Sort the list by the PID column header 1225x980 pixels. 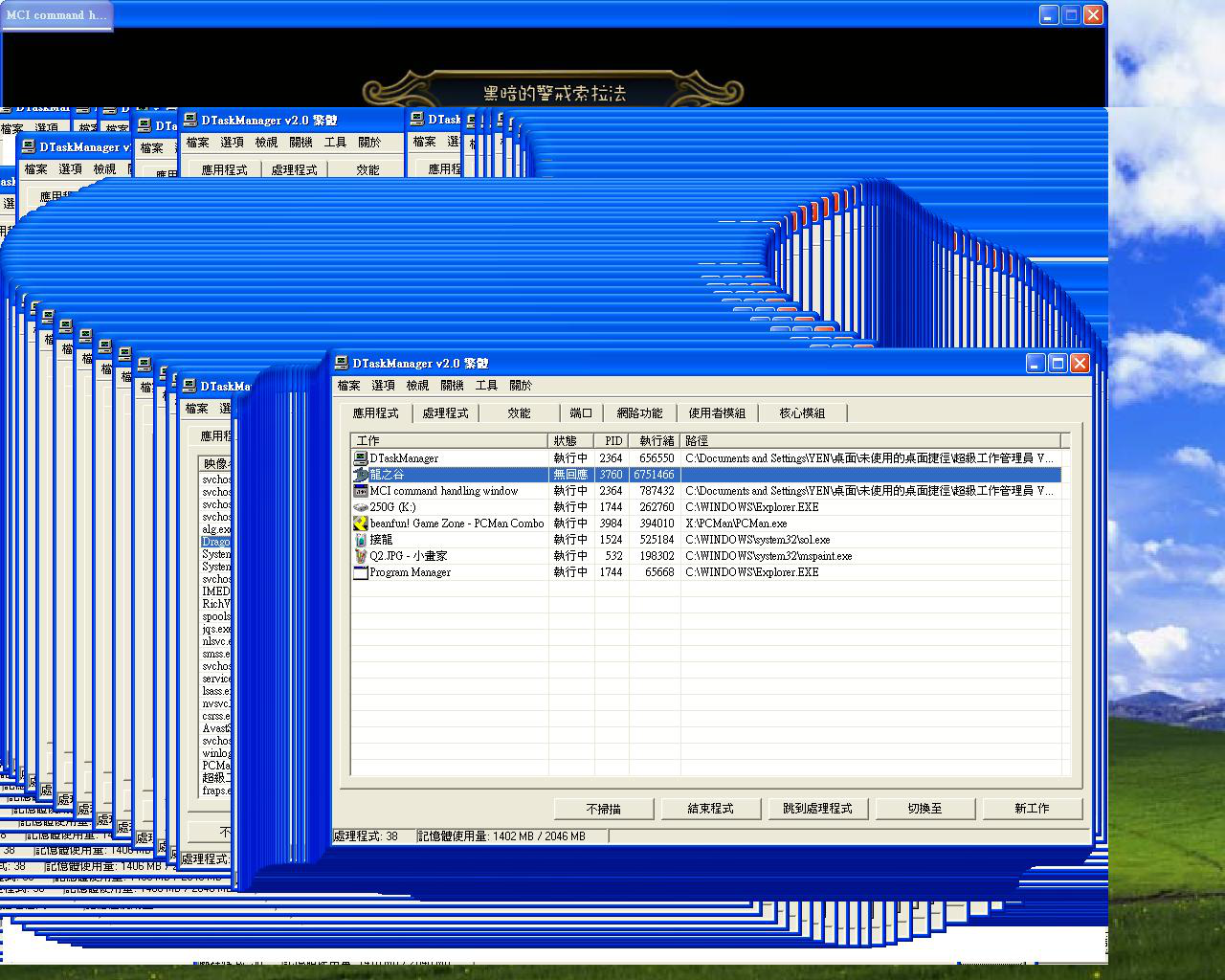[612, 441]
